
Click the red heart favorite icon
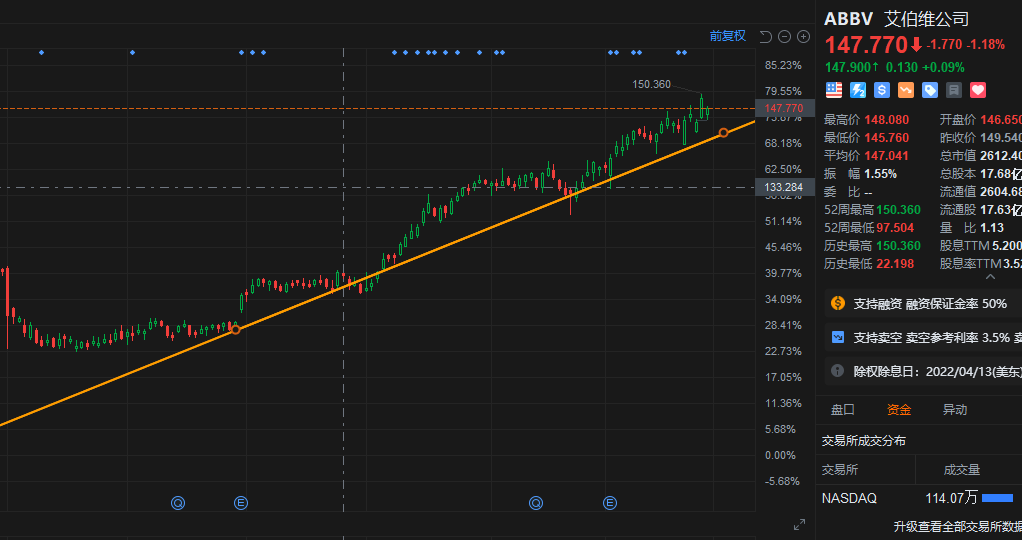point(978,90)
